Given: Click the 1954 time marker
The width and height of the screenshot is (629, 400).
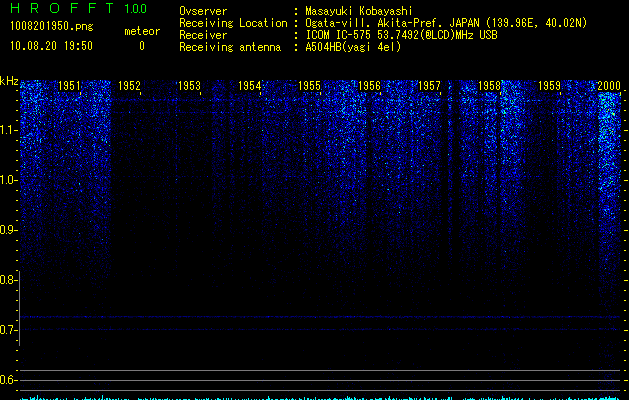Looking at the screenshot, I should tap(250, 86).
